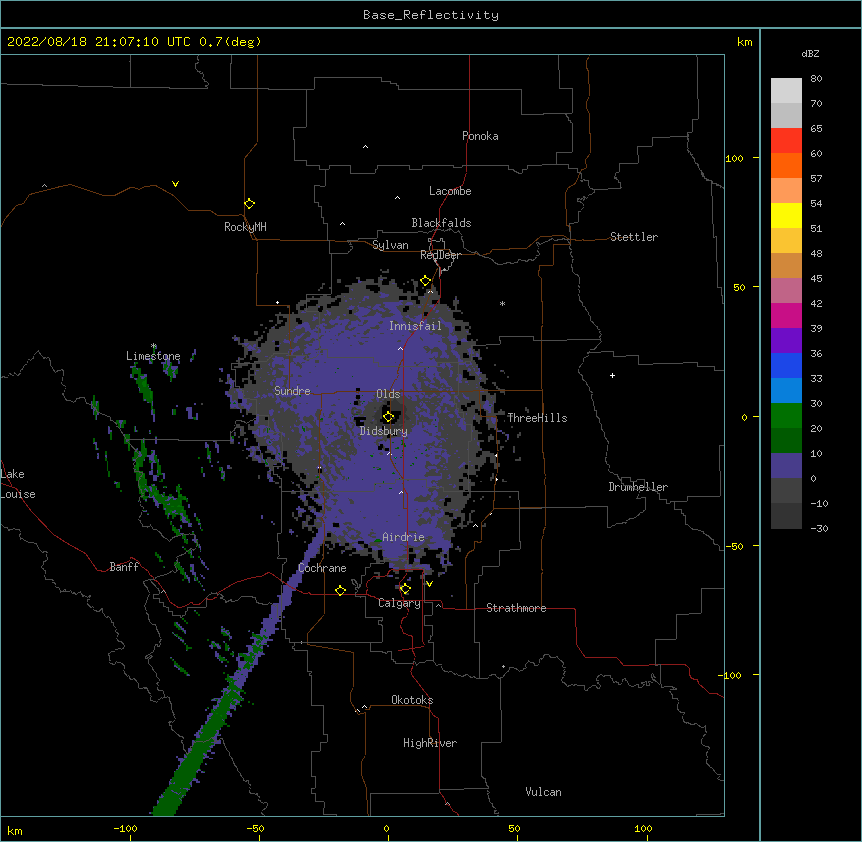
Task: Click the Strathmore label
Action: coord(516,608)
